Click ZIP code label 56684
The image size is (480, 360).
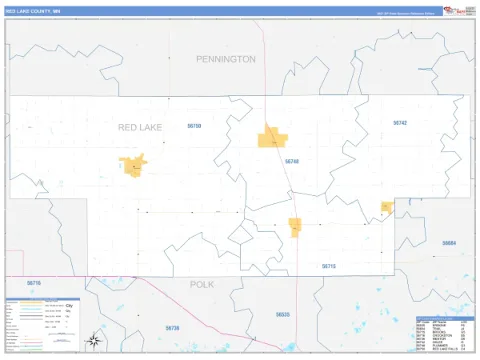449,243
